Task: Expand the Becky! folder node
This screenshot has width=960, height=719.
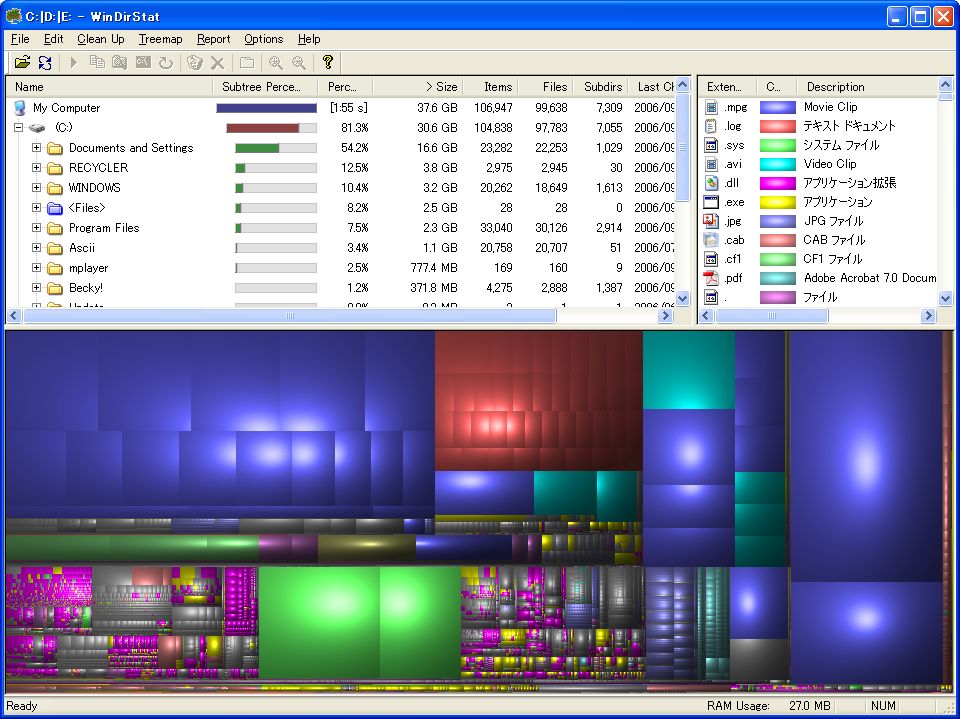Action: tap(37, 288)
